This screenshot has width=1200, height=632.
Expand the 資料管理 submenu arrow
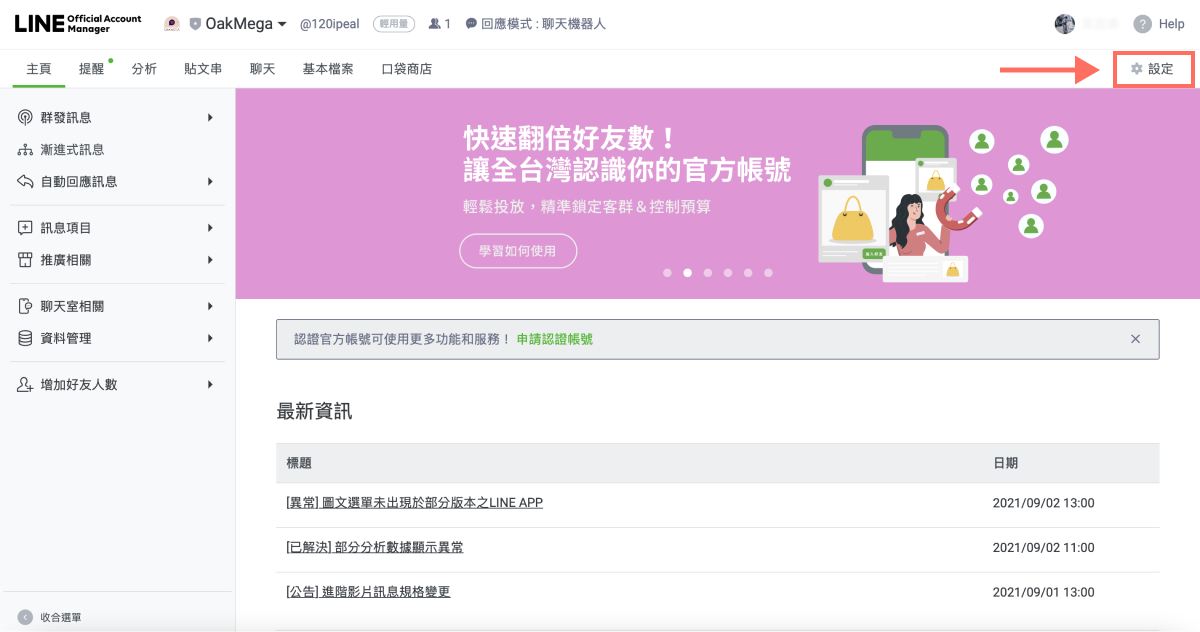(210, 339)
